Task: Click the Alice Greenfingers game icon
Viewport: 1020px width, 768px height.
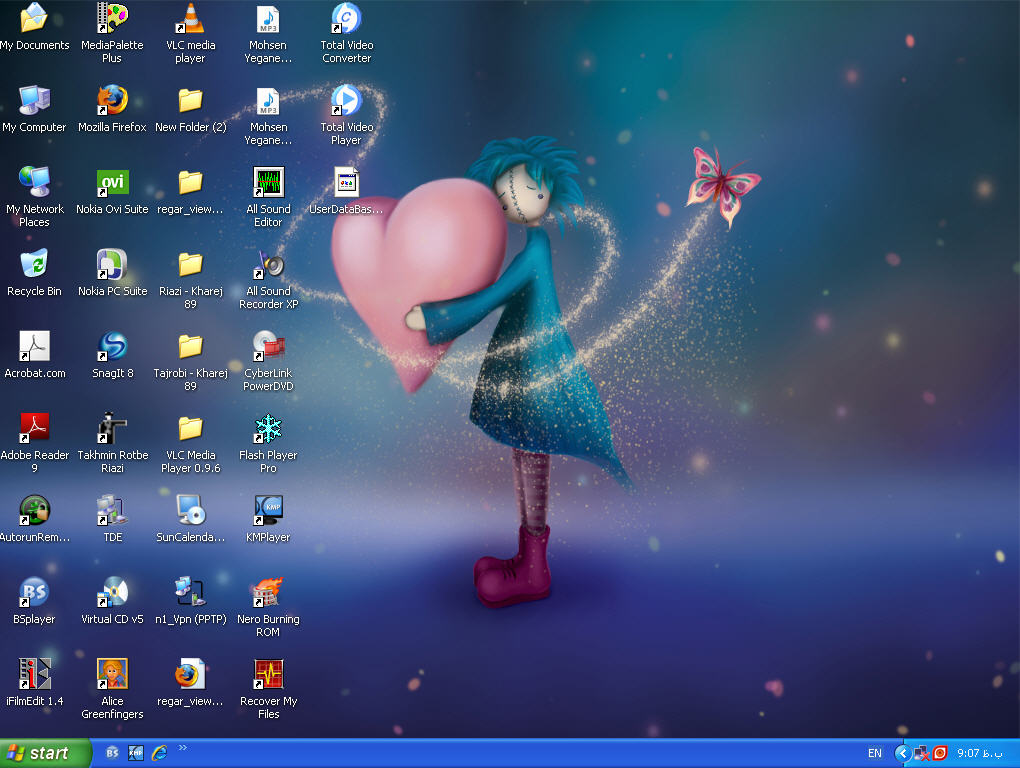Action: coord(112,674)
